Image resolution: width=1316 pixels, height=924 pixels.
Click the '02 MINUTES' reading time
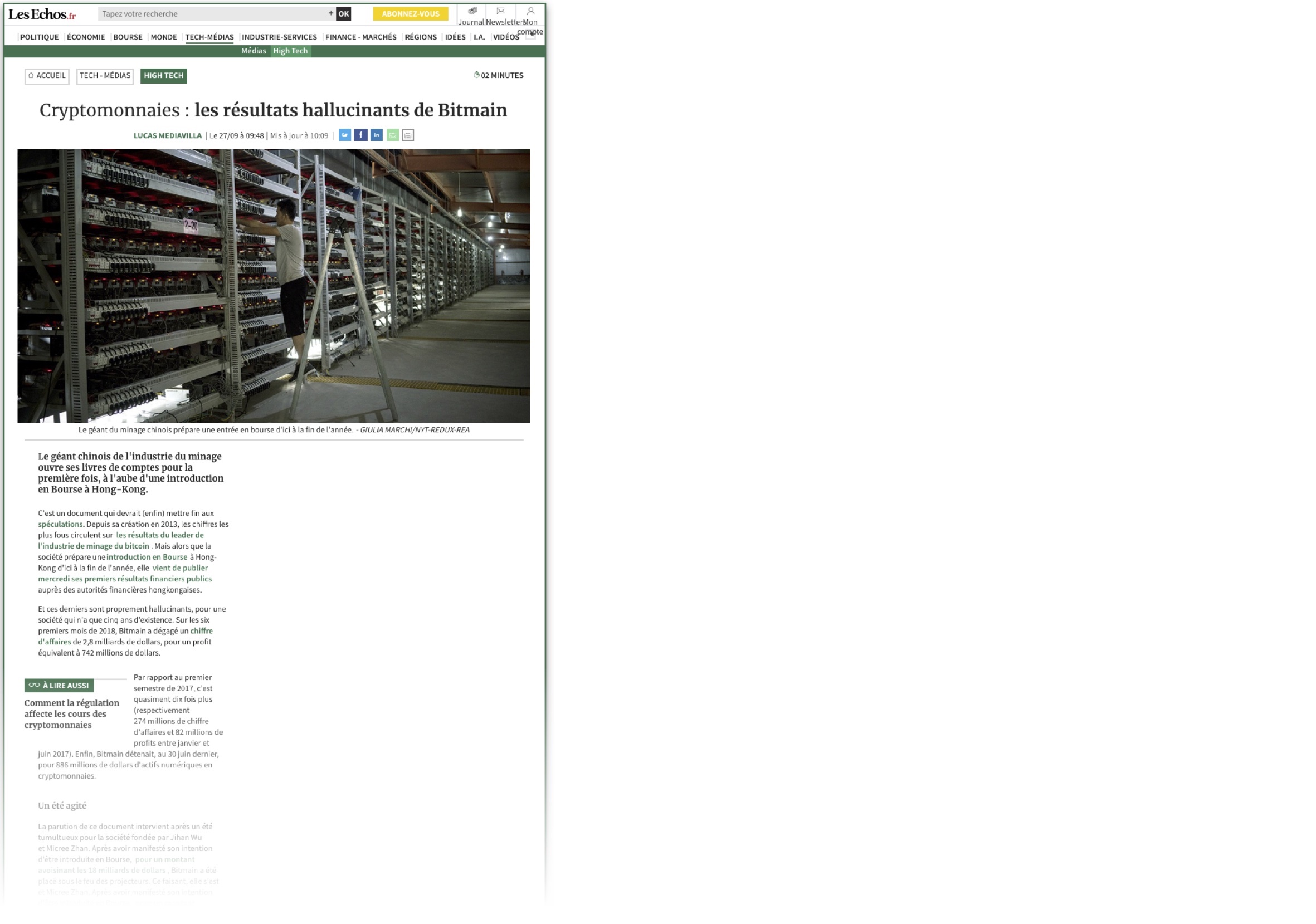pyautogui.click(x=499, y=76)
